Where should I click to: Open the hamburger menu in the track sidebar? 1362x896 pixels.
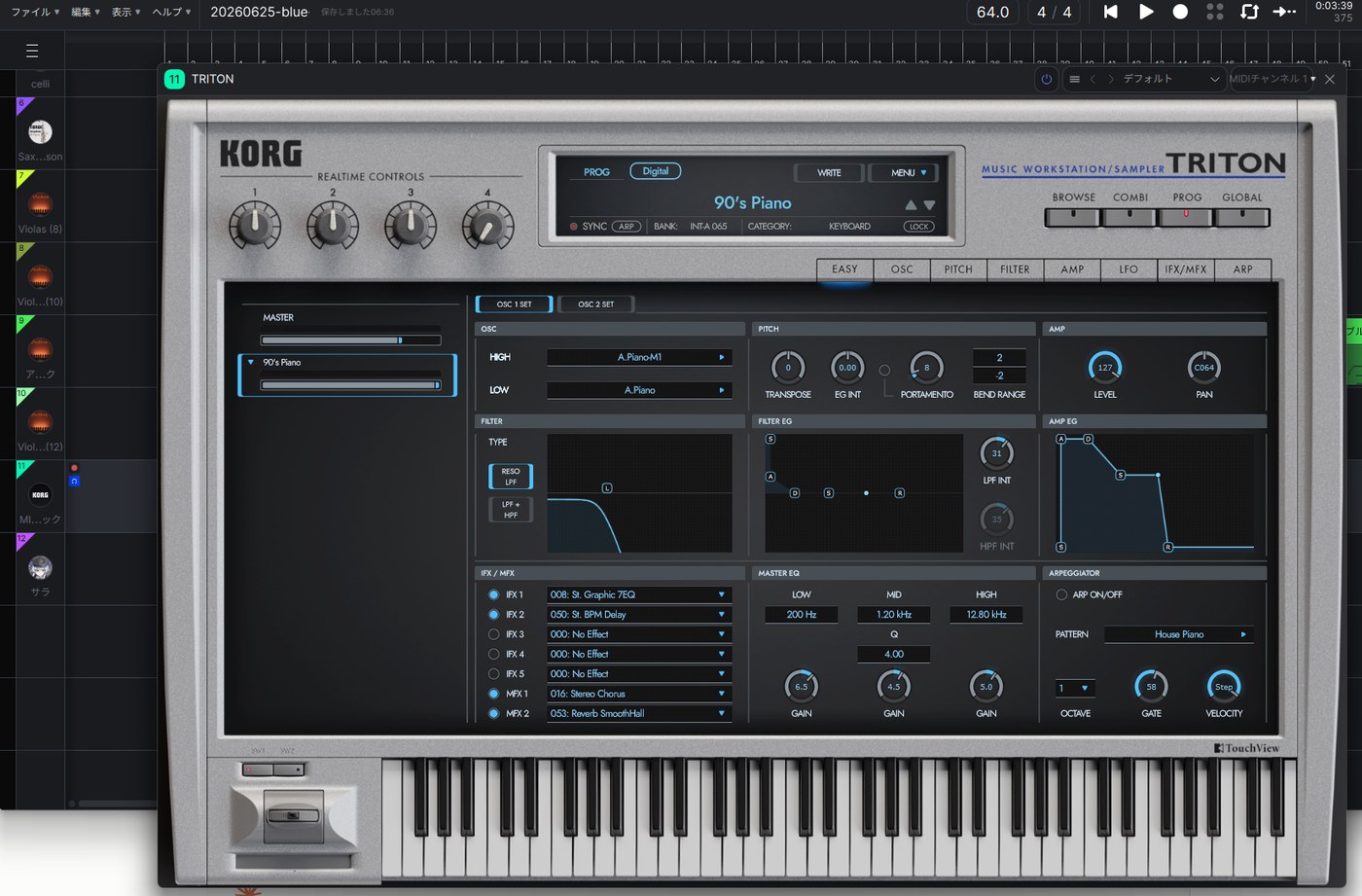(x=32, y=51)
